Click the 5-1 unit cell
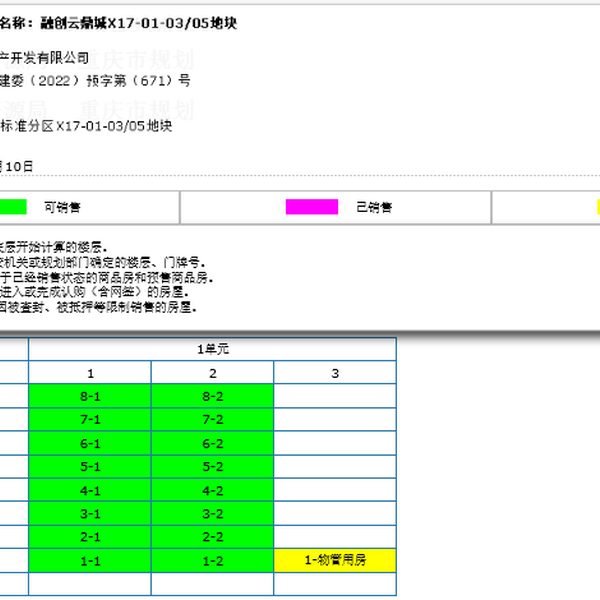 (x=90, y=466)
